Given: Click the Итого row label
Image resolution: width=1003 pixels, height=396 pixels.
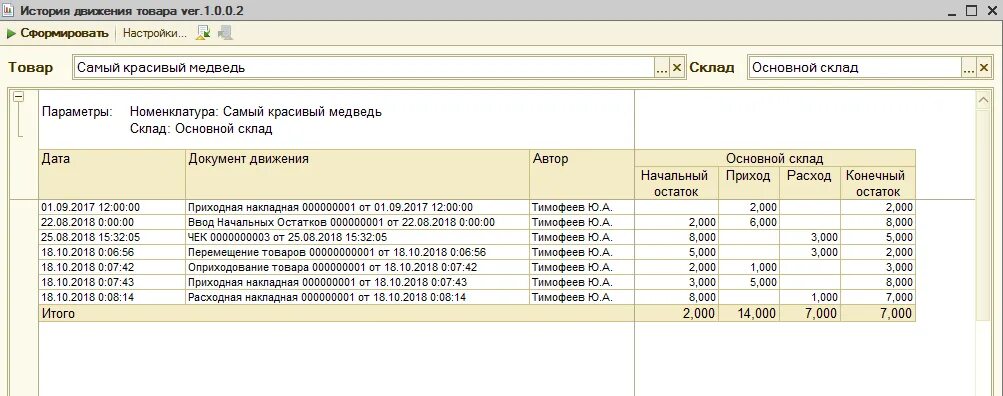Looking at the screenshot, I should pos(58,313).
